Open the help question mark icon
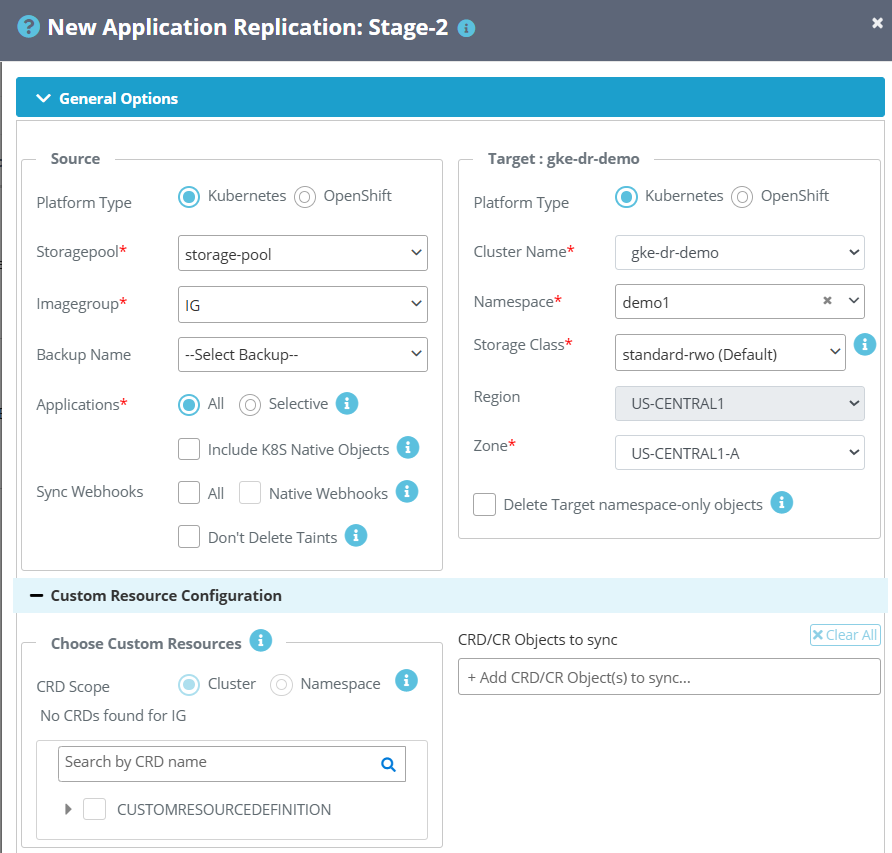 click(28, 27)
